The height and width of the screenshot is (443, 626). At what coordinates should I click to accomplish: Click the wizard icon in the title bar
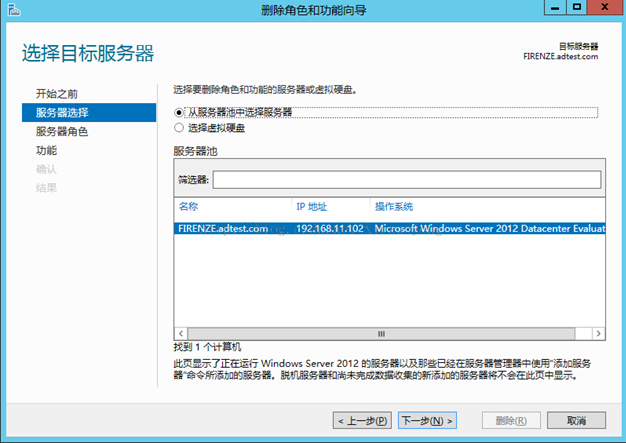pyautogui.click(x=14, y=10)
